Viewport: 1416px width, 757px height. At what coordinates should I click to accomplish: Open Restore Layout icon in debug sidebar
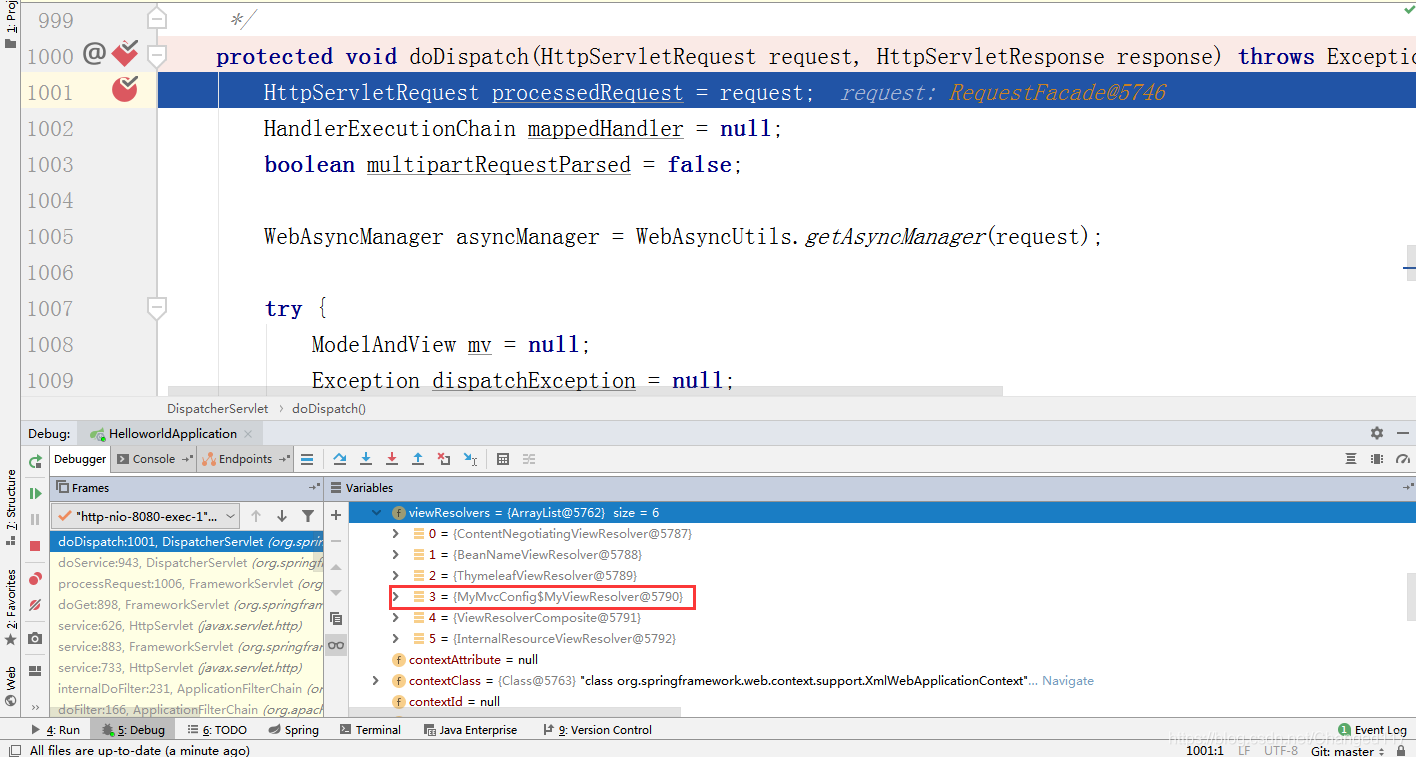pos(35,671)
